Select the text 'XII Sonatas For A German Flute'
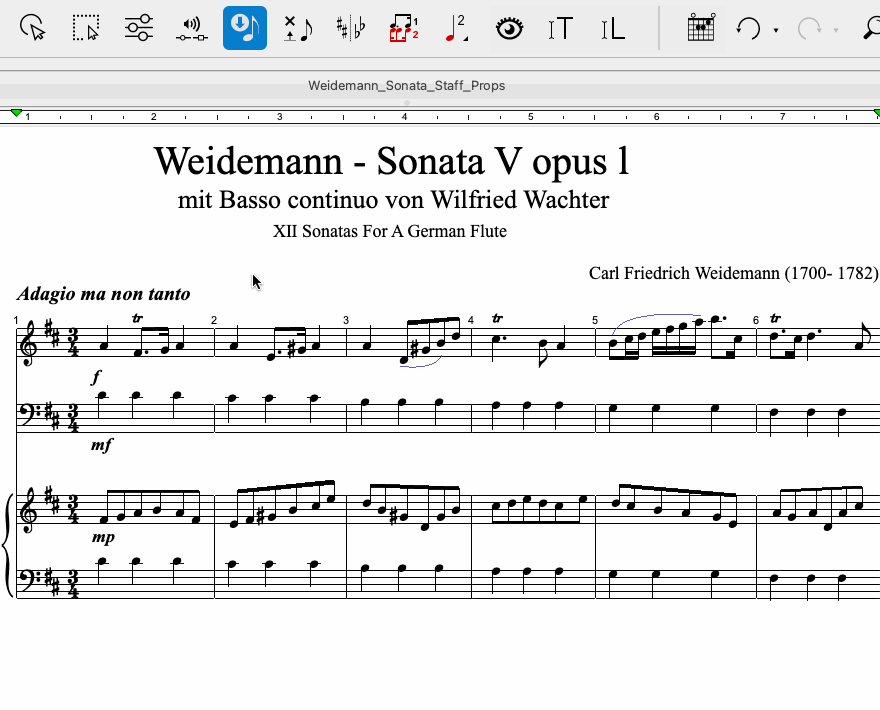Viewport: 880px width, 710px height. [x=390, y=231]
